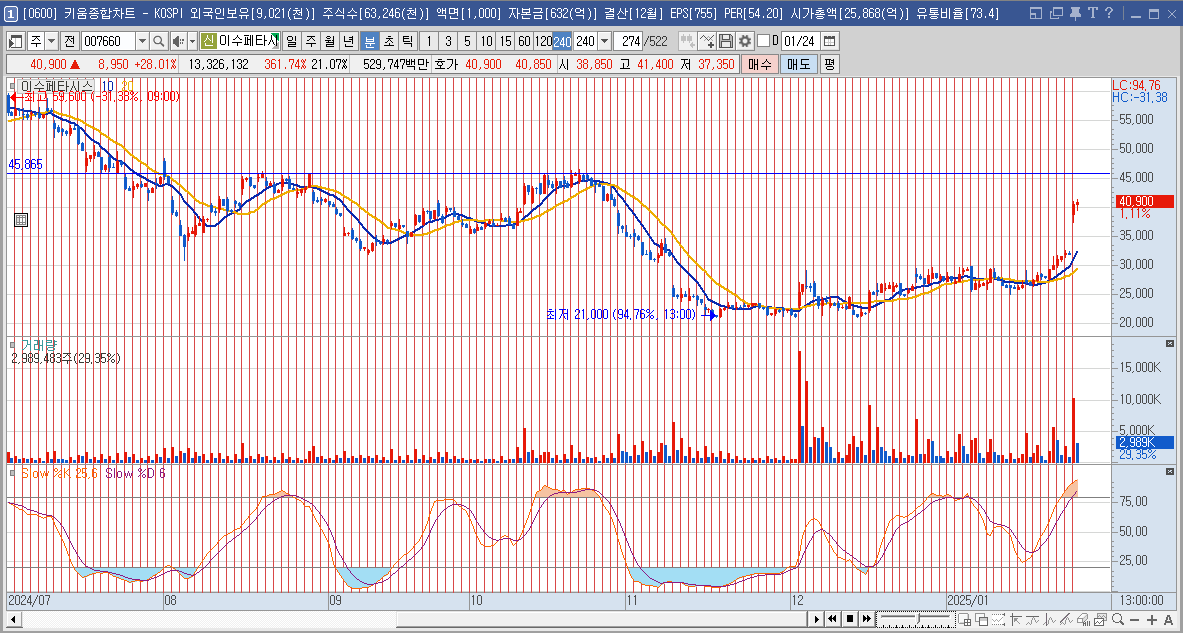Image resolution: width=1183 pixels, height=633 pixels.
Task: Play chart replay button
Action: click(816, 619)
